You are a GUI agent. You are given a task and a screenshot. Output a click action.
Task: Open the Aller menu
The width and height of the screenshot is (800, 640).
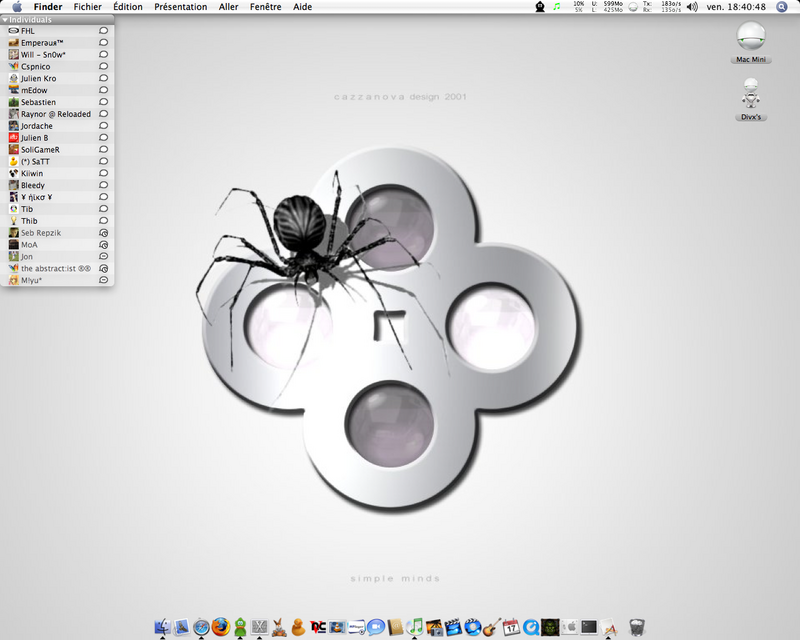coord(229,7)
